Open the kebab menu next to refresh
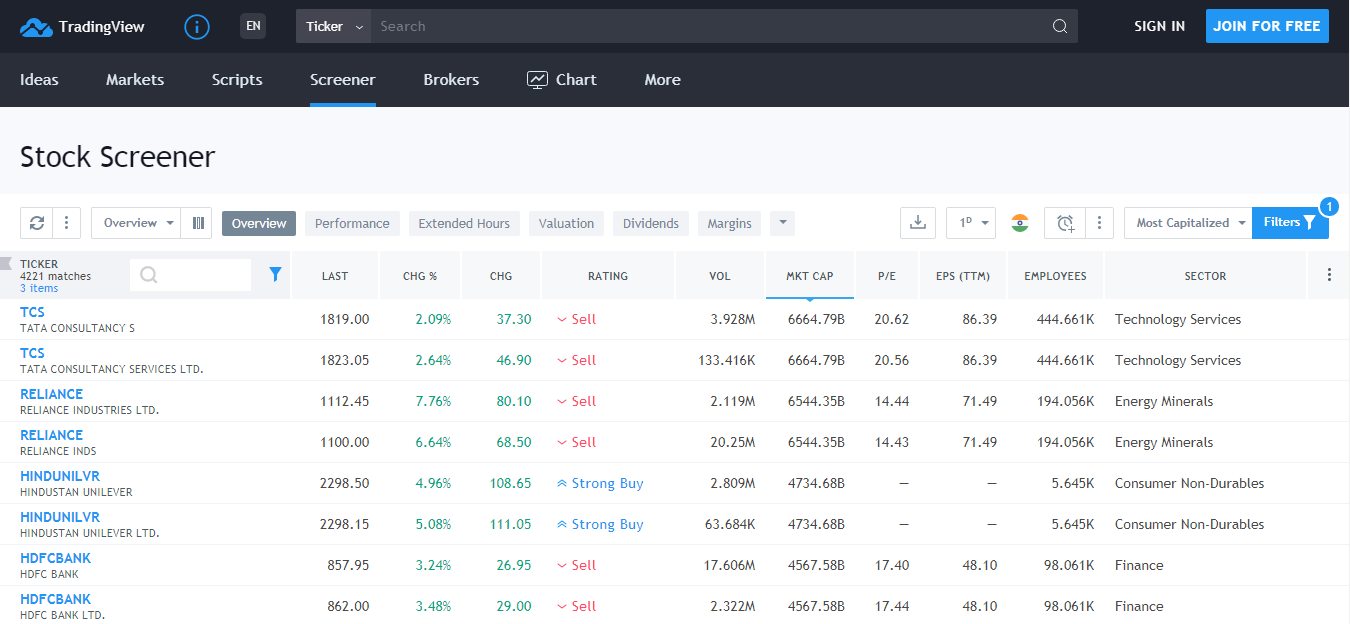 click(65, 222)
